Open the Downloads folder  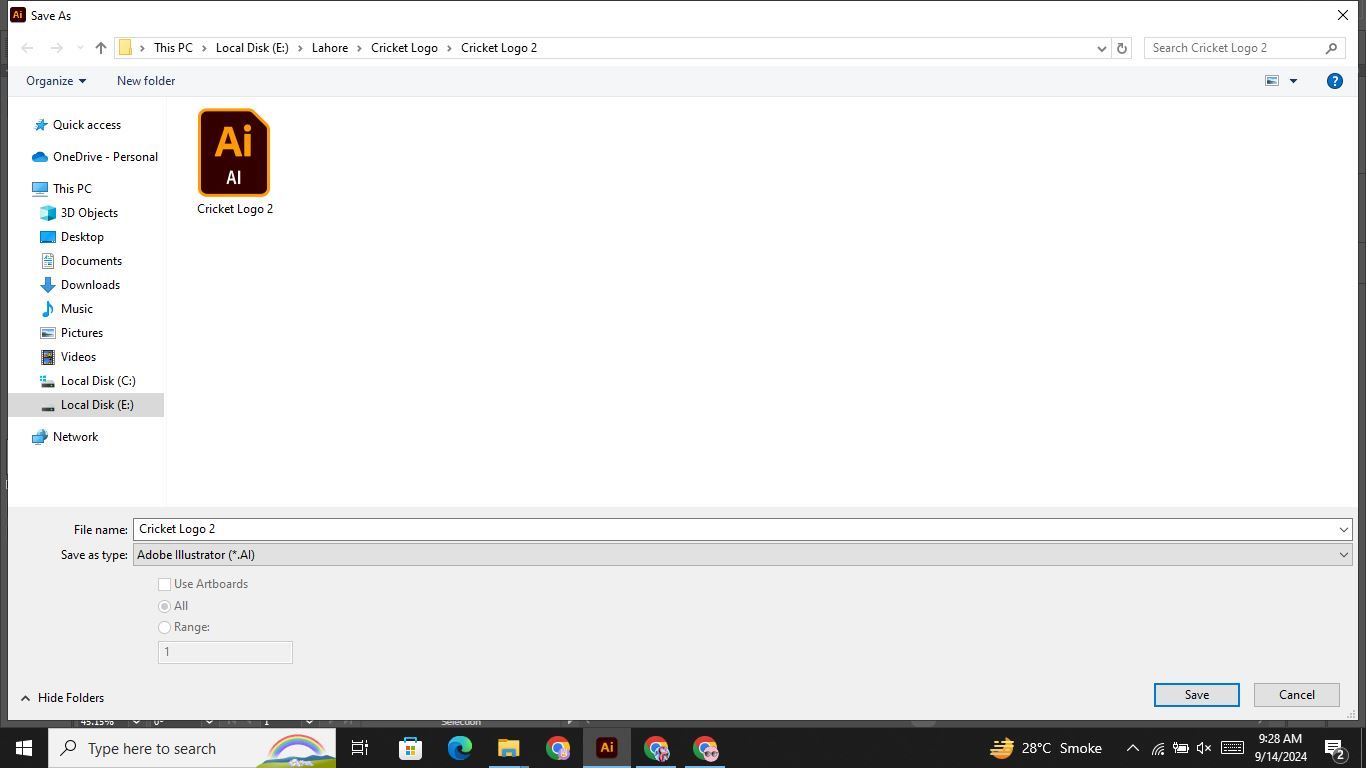(x=90, y=285)
